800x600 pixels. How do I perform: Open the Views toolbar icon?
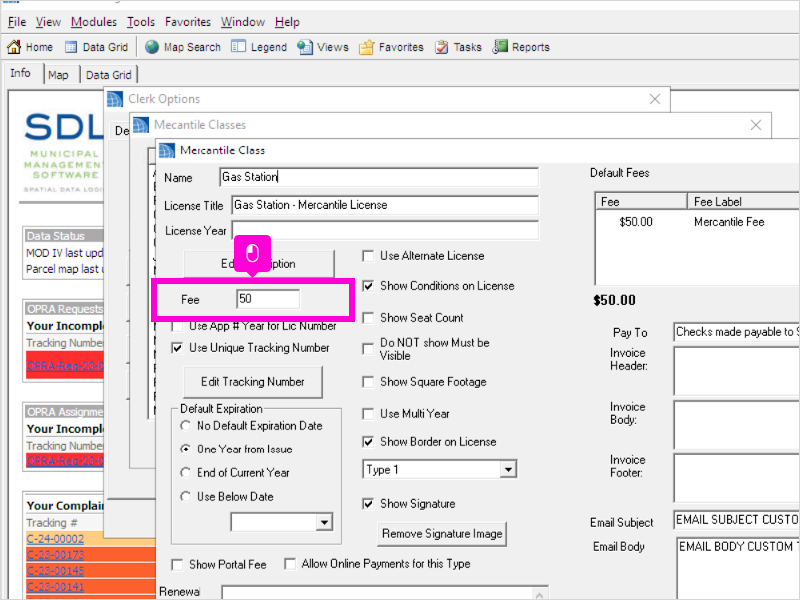305,47
